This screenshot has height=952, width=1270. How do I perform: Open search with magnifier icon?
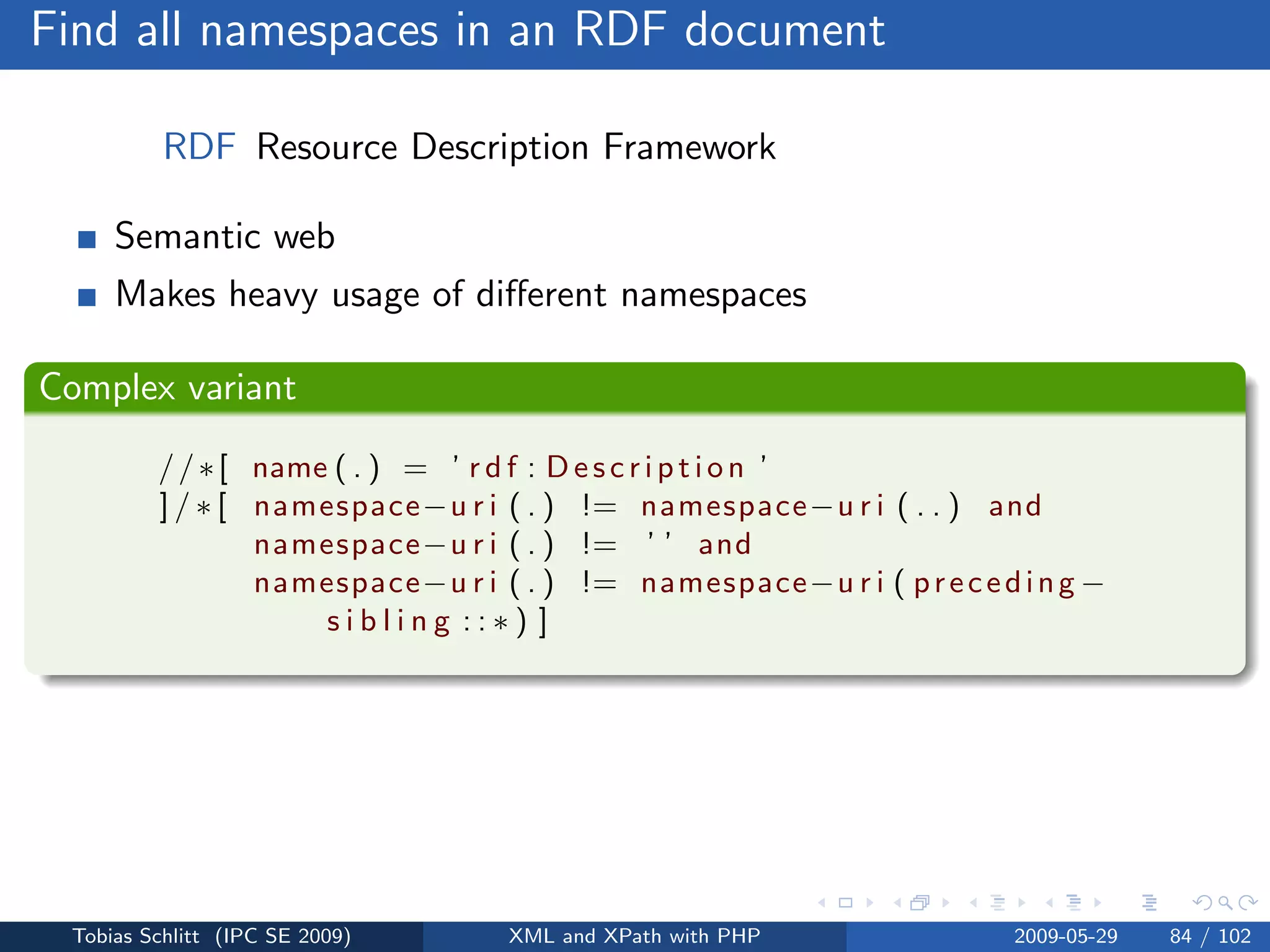pos(1225,903)
